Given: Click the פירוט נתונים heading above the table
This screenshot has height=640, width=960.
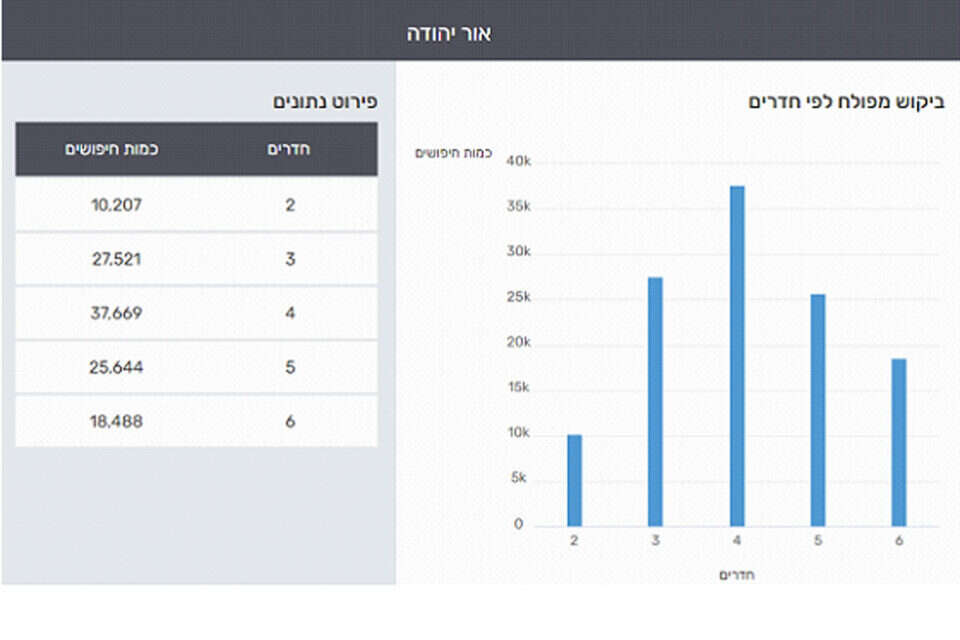Looking at the screenshot, I should click(325, 102).
